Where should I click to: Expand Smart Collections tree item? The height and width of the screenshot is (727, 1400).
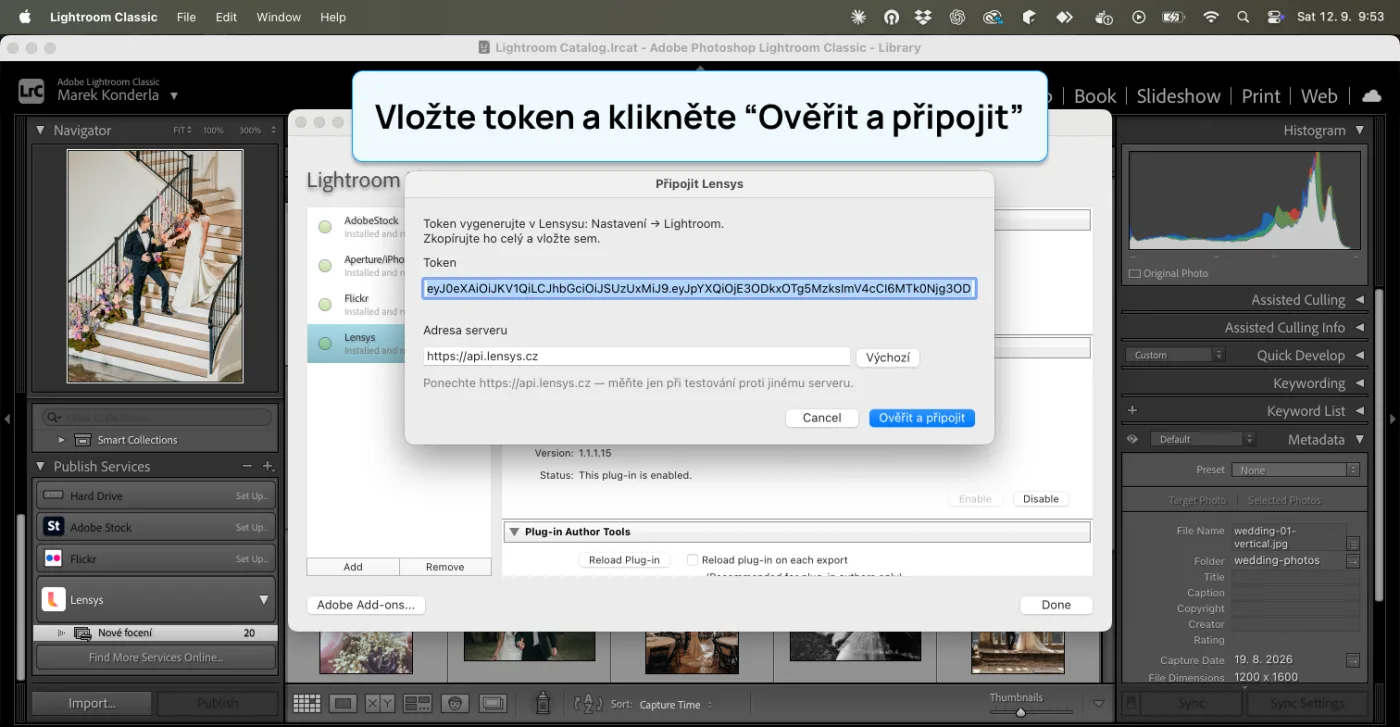tap(61, 440)
